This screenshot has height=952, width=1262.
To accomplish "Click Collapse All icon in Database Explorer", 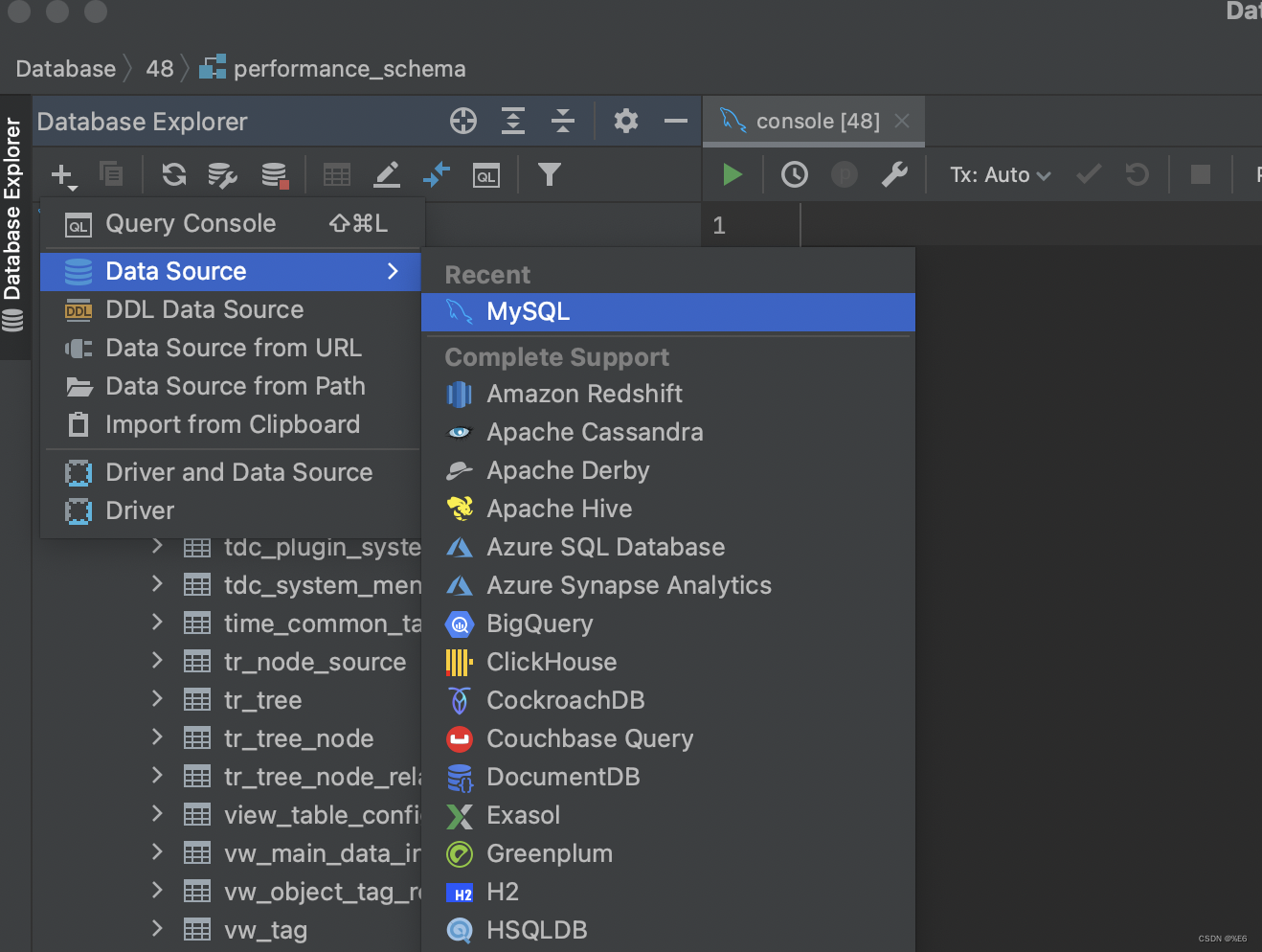I will 563,121.
